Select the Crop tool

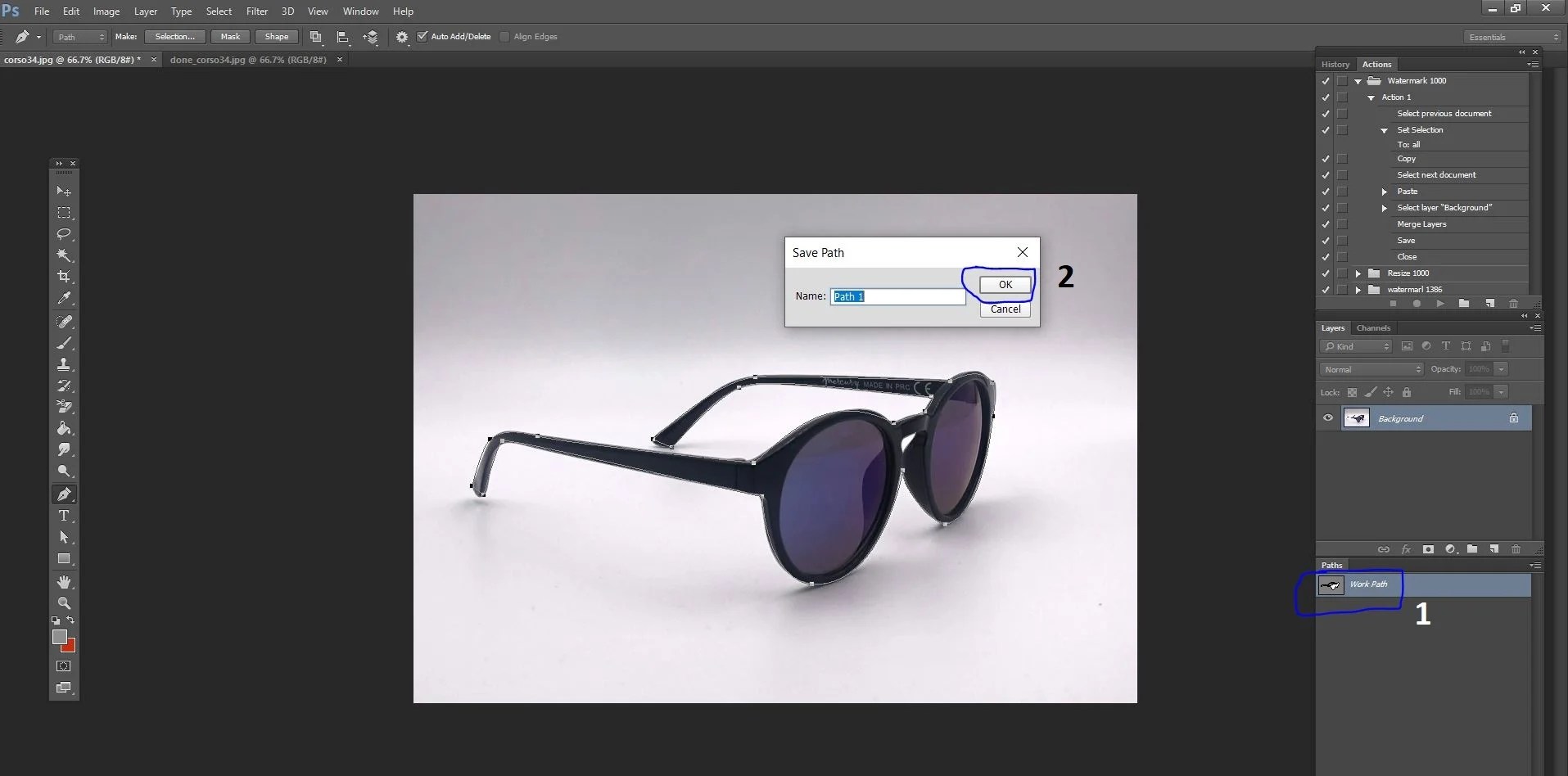(64, 277)
